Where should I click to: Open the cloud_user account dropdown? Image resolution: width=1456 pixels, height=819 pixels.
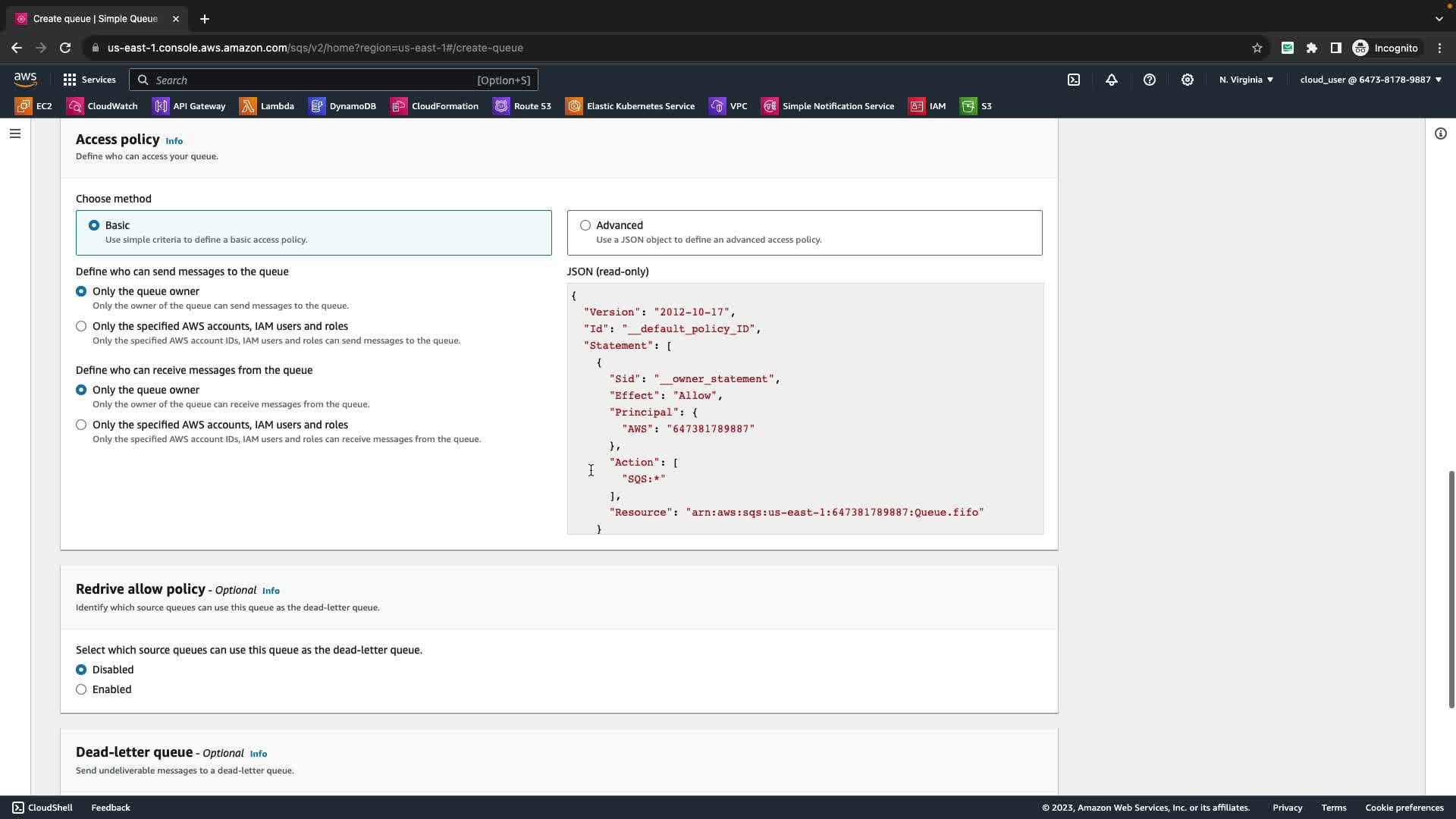(1370, 80)
